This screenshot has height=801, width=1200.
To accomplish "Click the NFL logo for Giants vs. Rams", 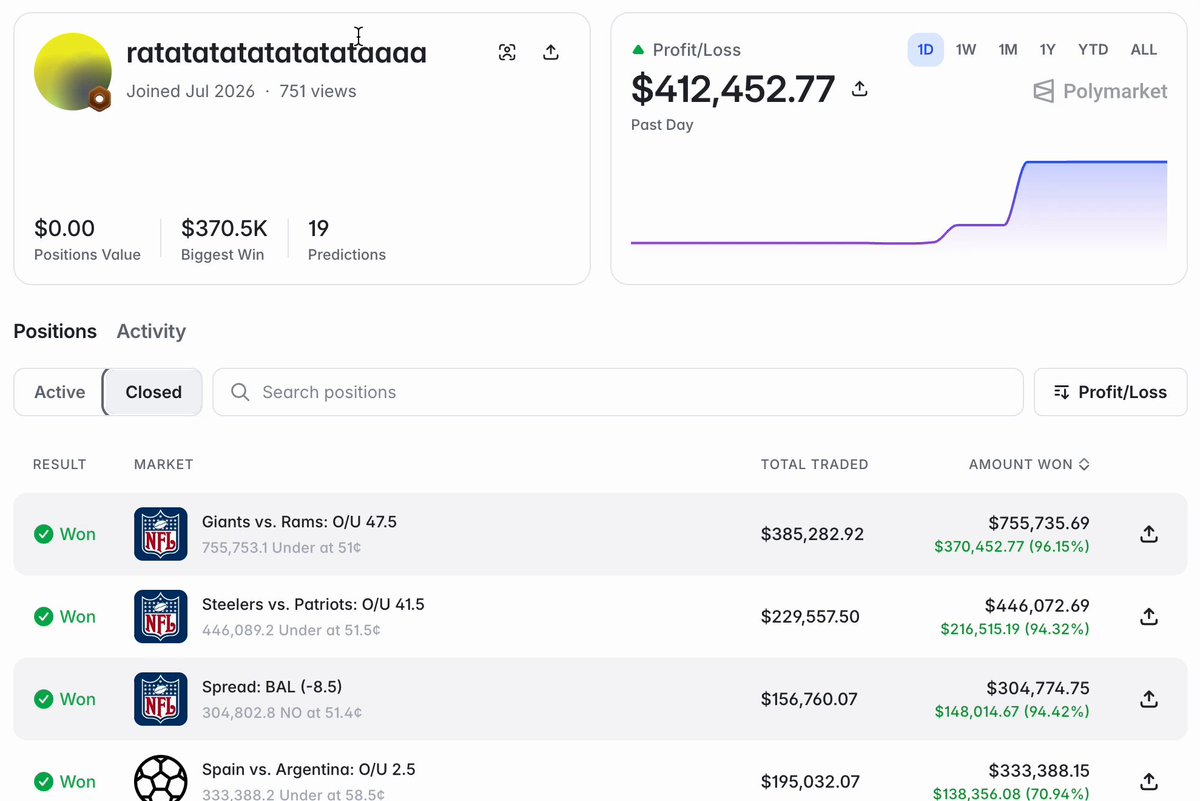I will 161,534.
